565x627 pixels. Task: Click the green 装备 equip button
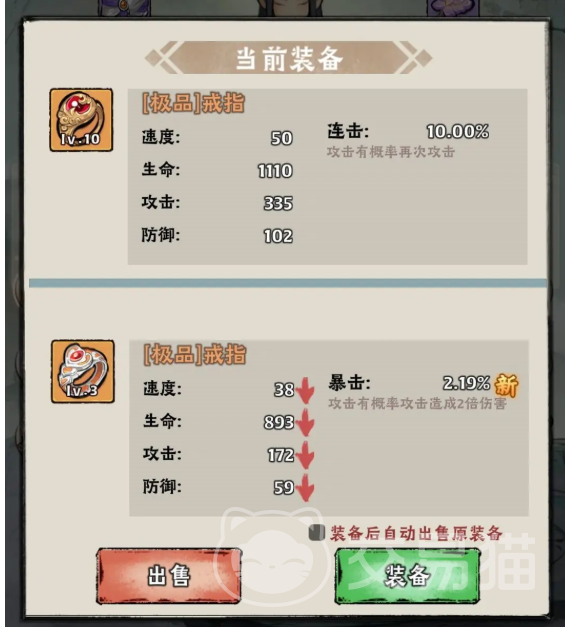[x=407, y=576]
